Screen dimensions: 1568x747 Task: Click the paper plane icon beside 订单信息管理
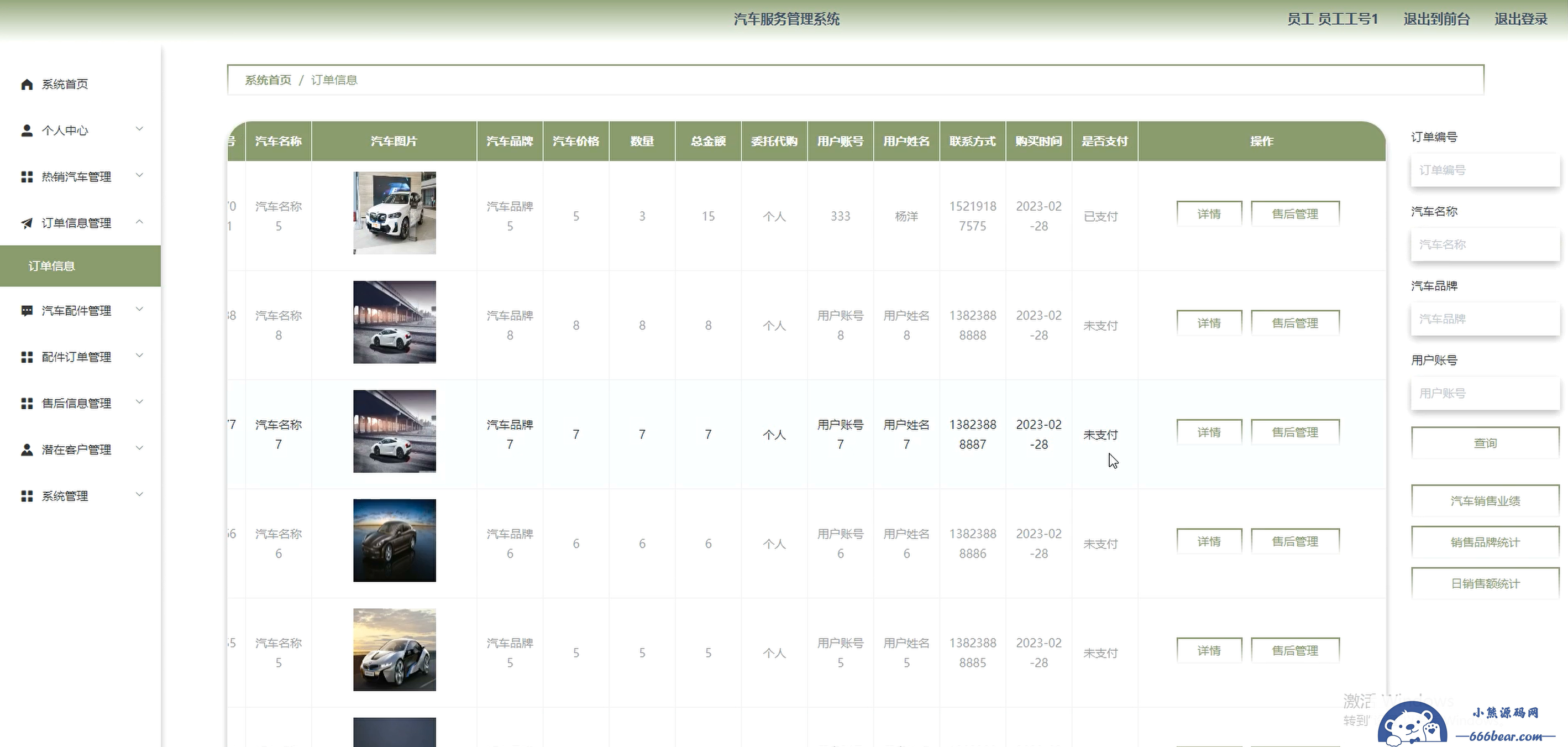pos(27,223)
